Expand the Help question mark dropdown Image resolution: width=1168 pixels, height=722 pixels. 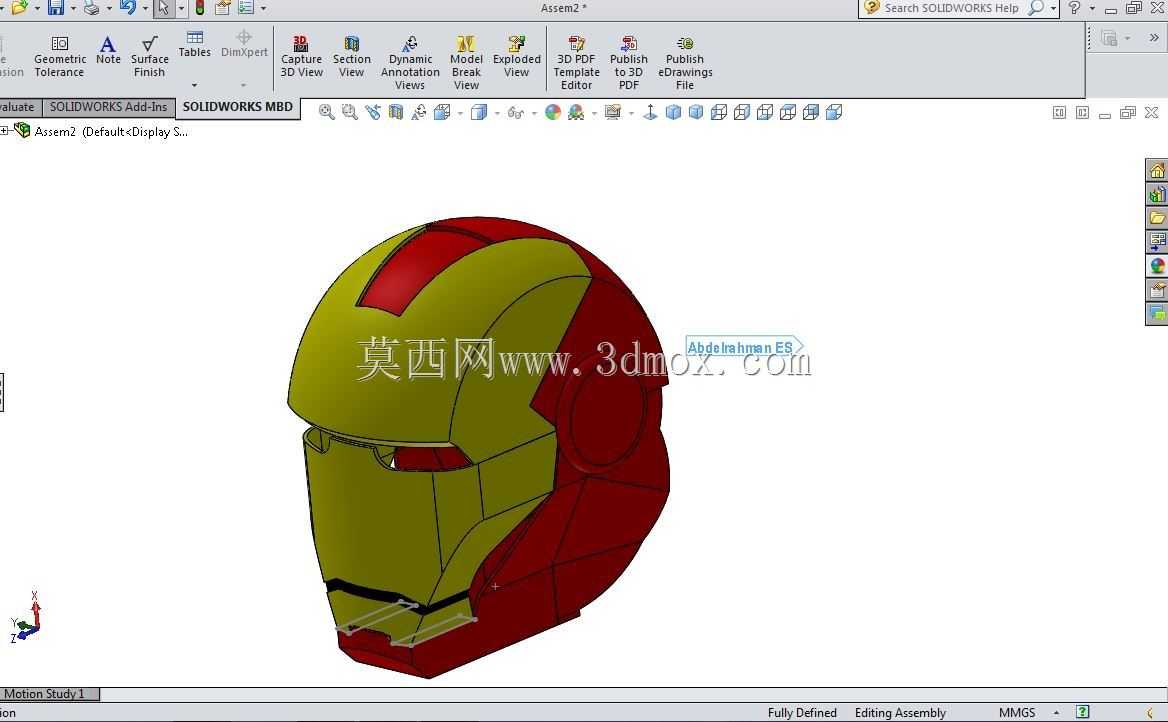(1092, 8)
